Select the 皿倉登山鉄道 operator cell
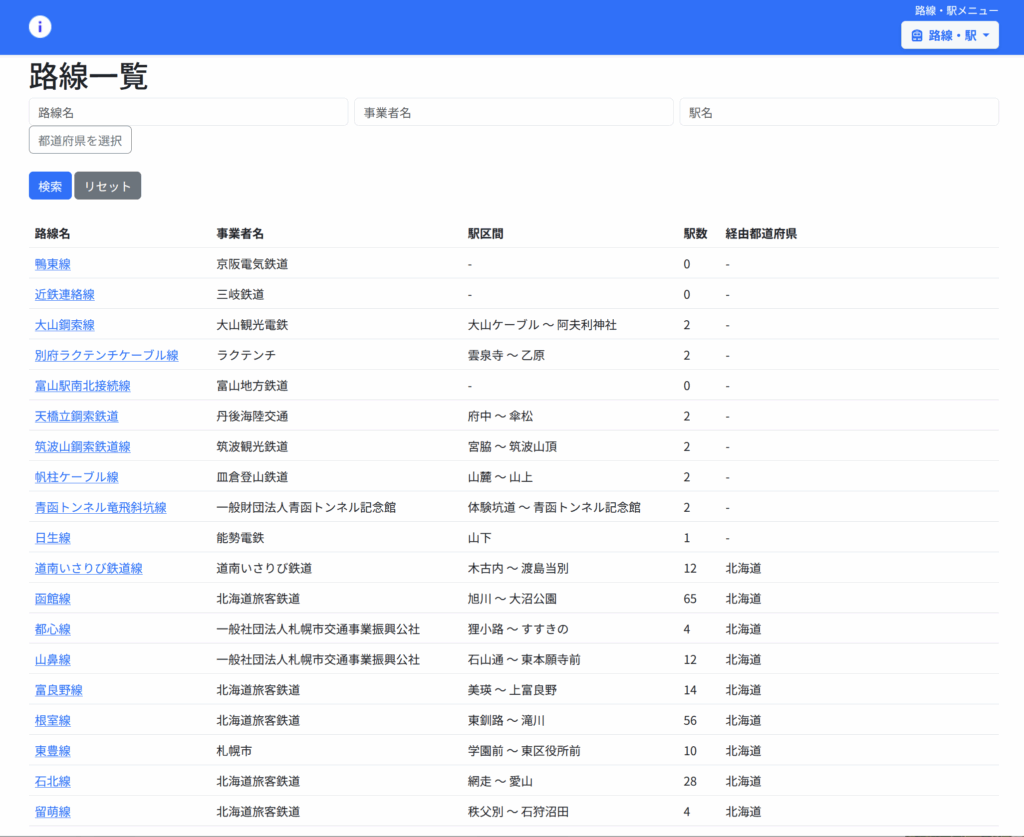 252,477
